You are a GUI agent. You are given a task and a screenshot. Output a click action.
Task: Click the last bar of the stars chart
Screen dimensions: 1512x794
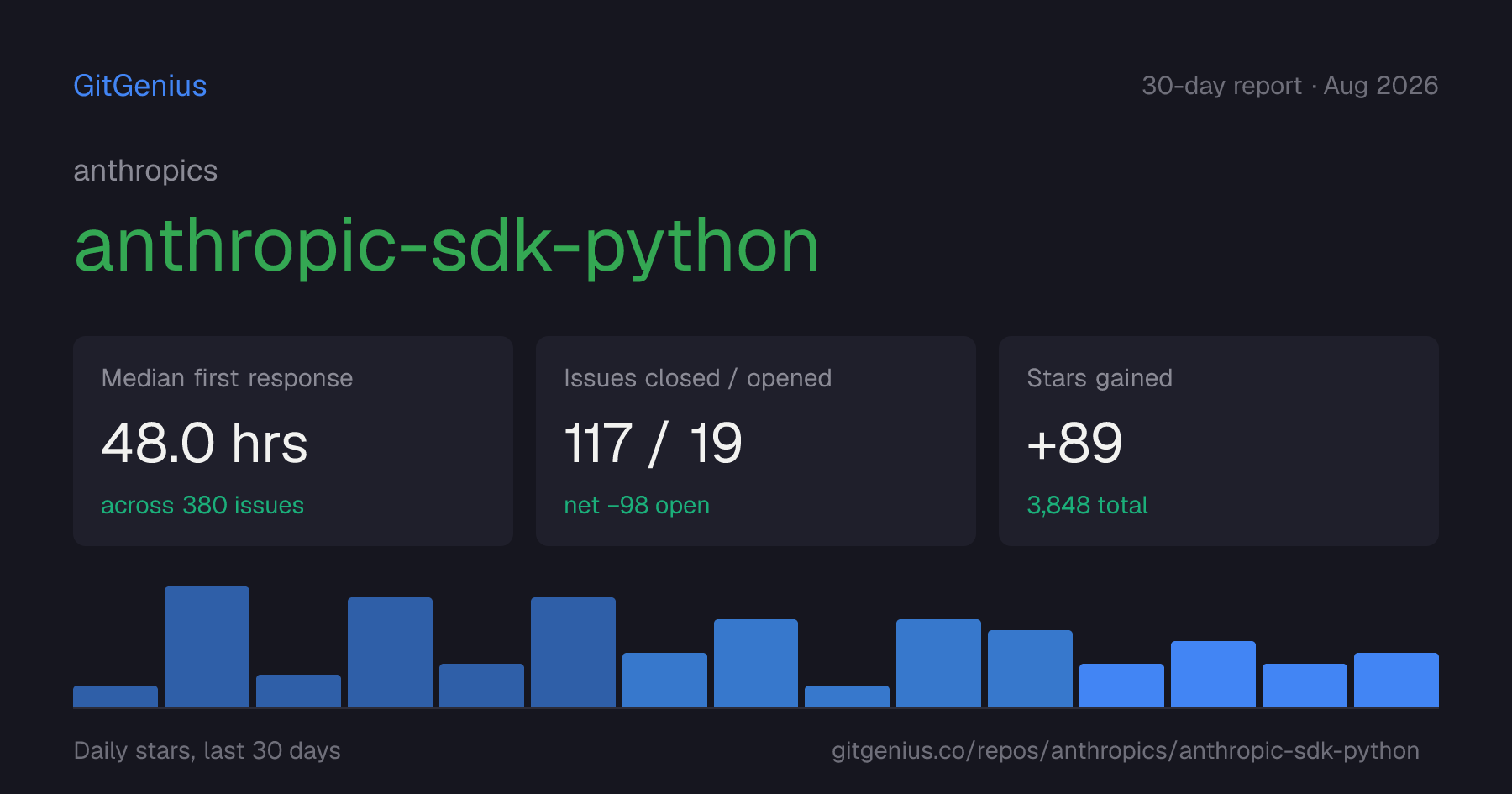(x=1396, y=680)
